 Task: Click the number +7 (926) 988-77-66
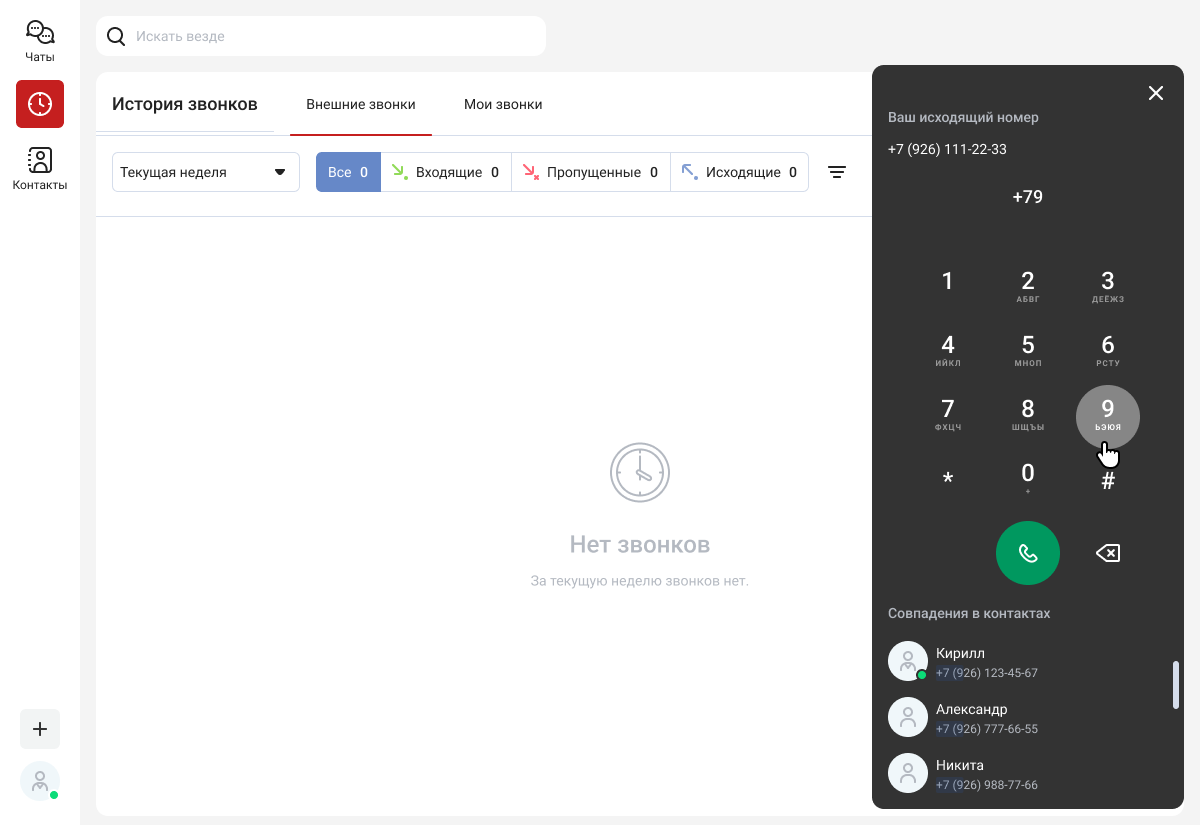click(987, 785)
